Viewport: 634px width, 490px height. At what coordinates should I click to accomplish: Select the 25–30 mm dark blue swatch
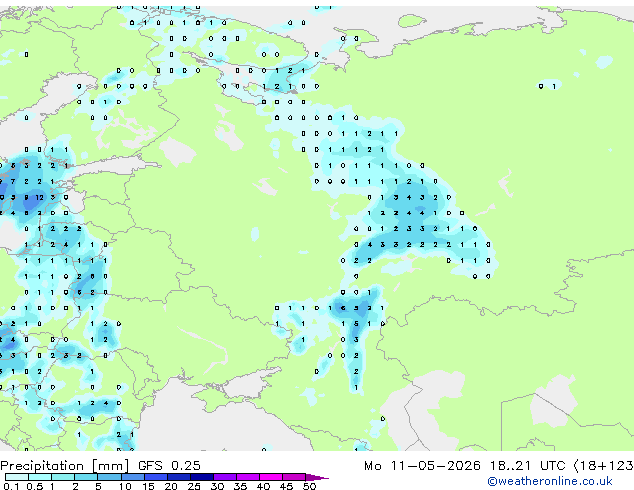[x=201, y=477]
